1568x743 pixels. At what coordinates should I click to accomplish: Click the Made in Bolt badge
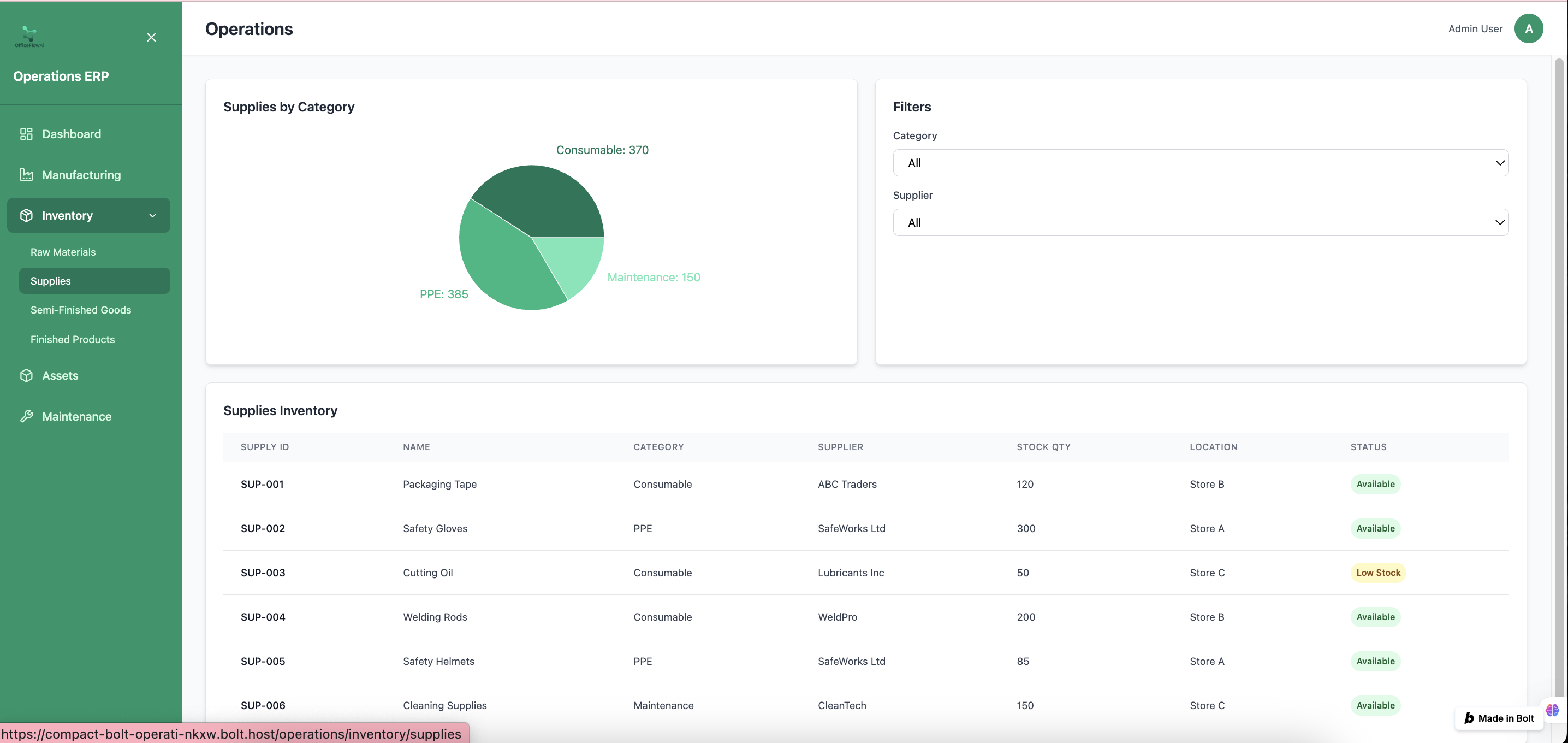1499,718
